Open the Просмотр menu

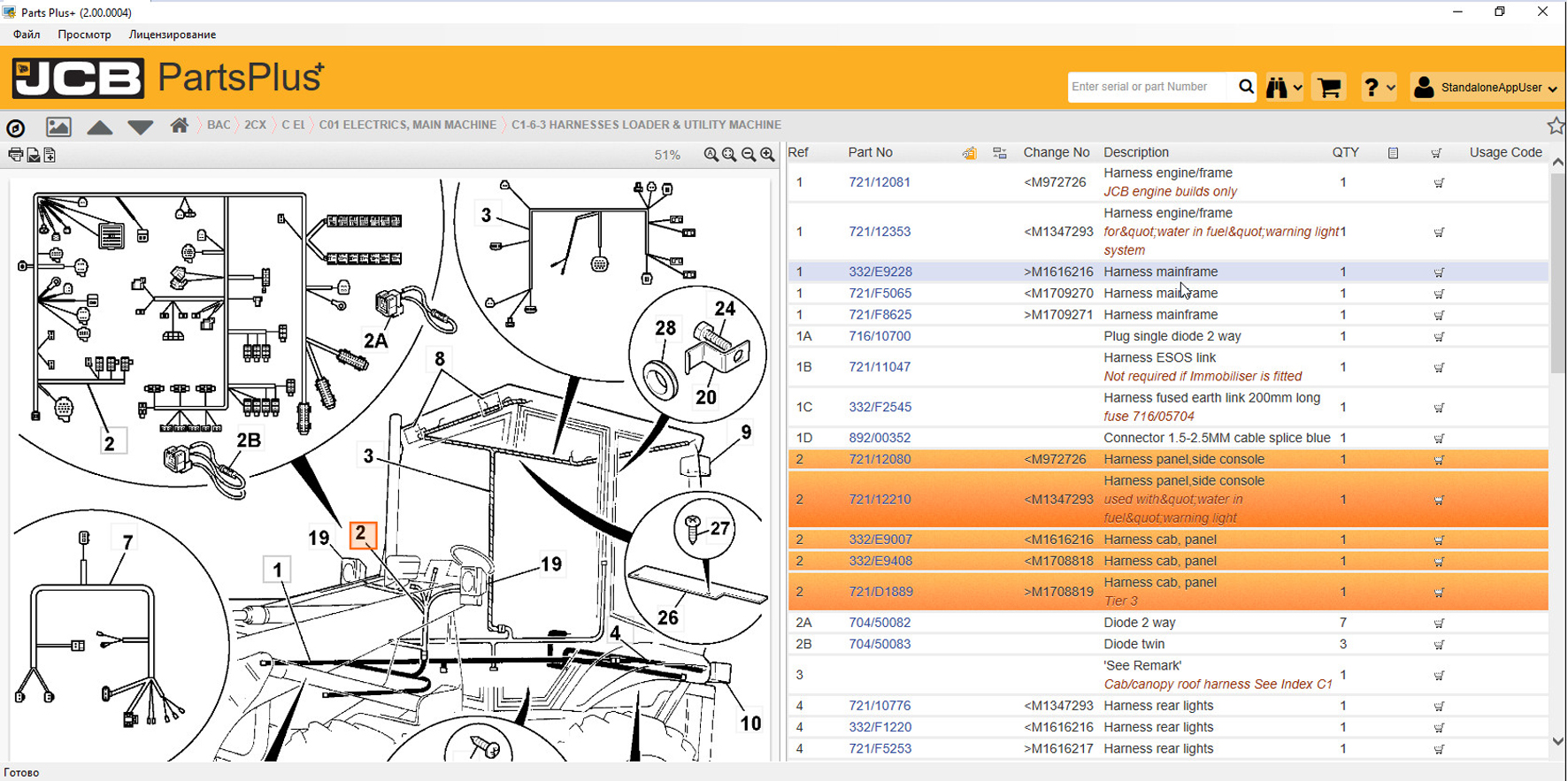(84, 34)
